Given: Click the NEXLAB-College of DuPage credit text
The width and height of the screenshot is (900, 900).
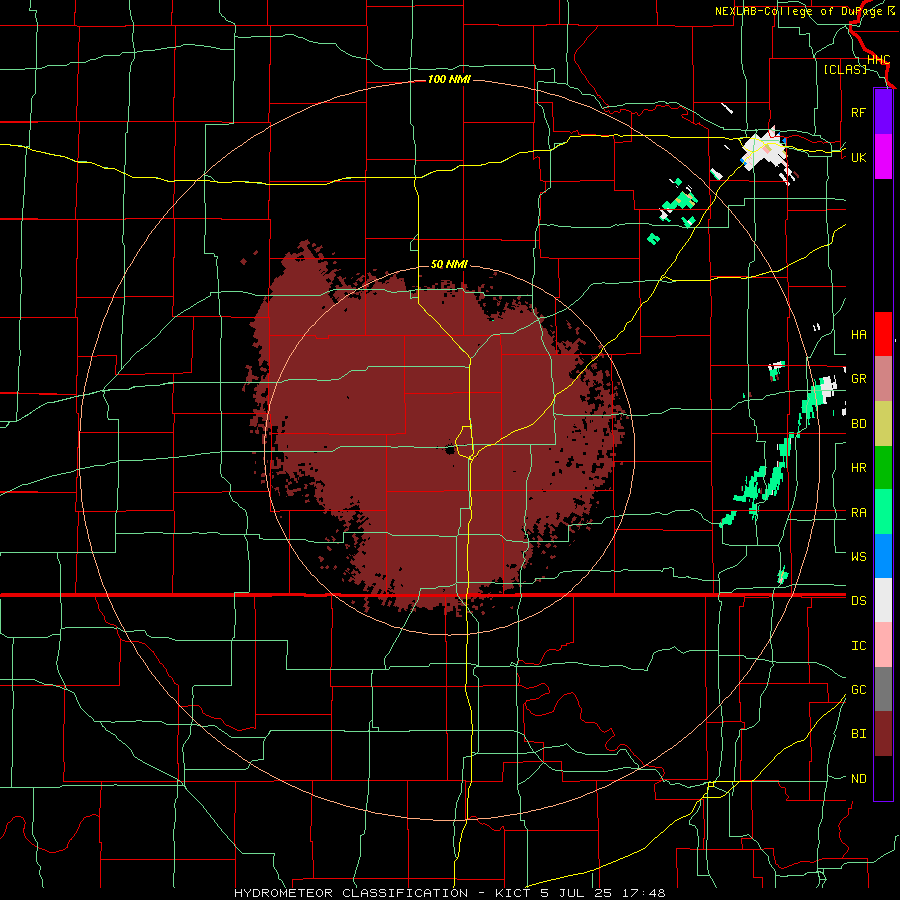Looking at the screenshot, I should point(799,11).
